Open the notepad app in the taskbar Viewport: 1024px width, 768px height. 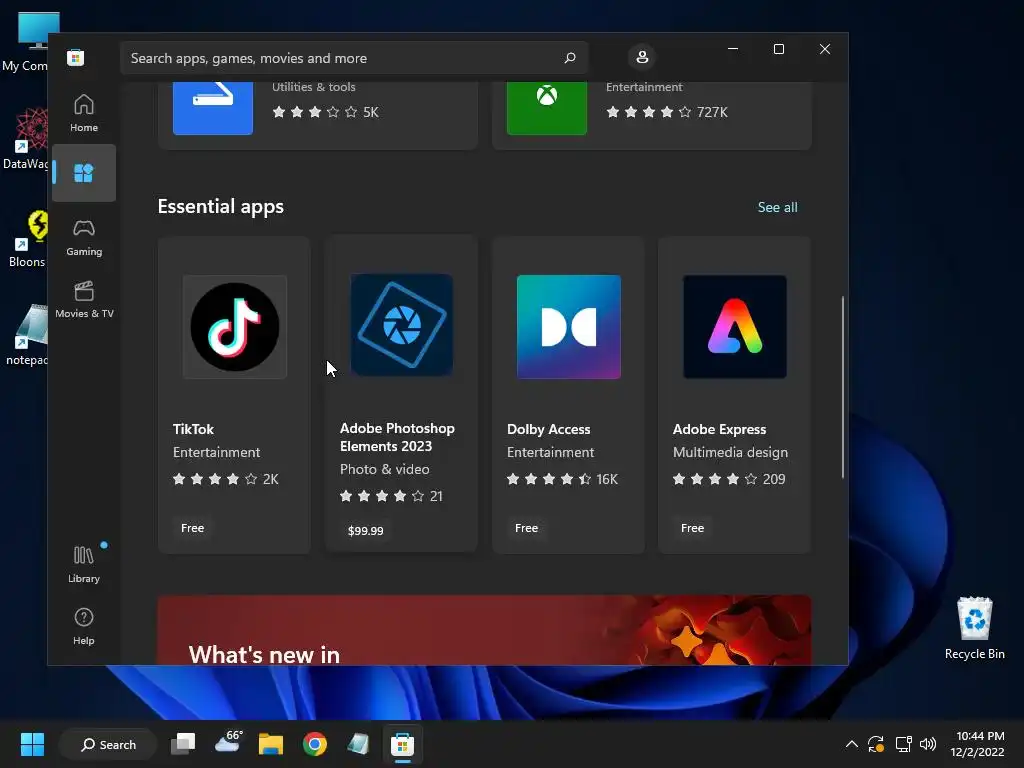coord(358,744)
